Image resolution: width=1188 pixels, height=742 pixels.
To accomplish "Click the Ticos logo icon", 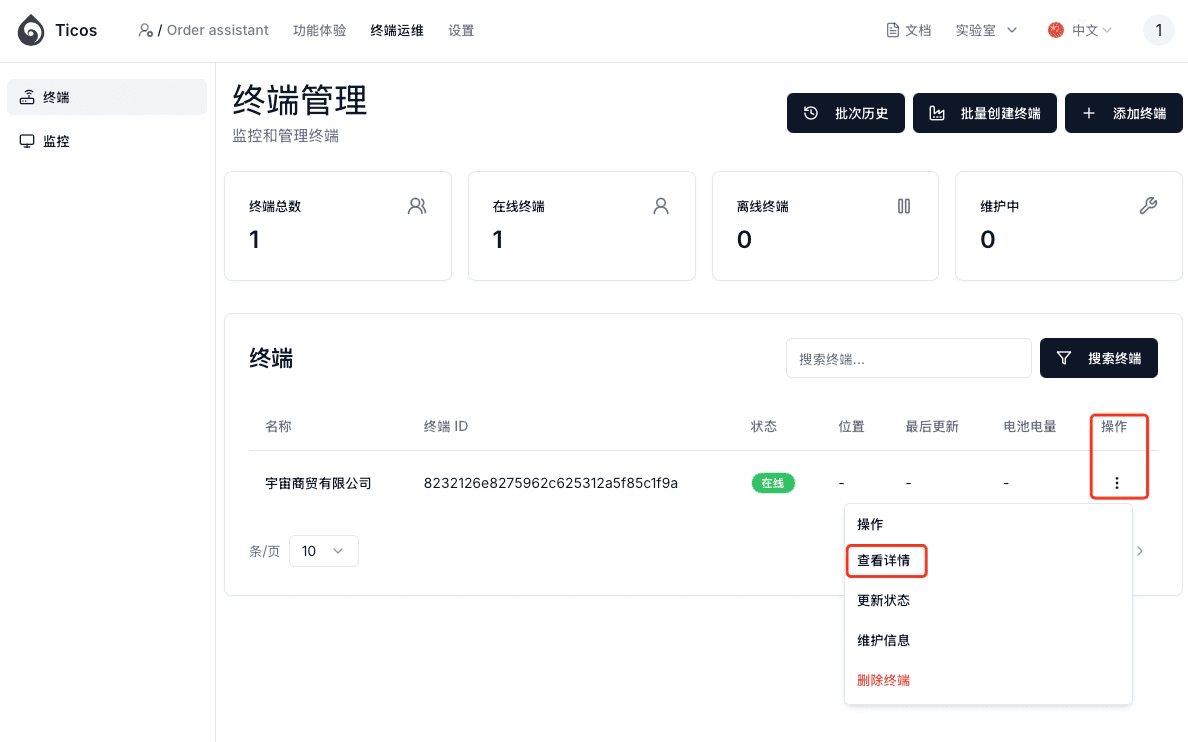I will [31, 31].
